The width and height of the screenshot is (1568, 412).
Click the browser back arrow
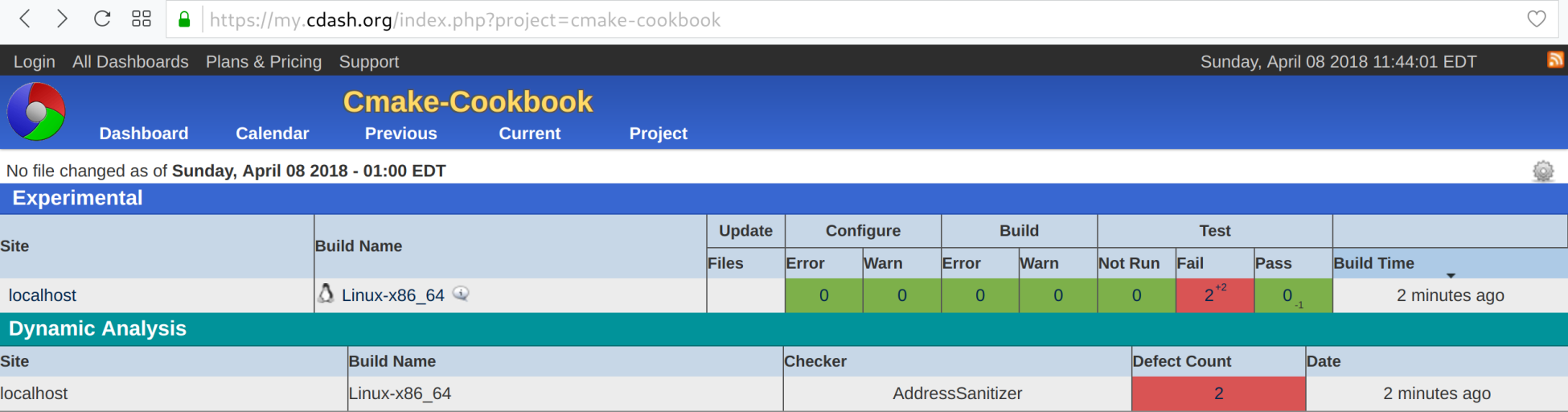pos(25,19)
